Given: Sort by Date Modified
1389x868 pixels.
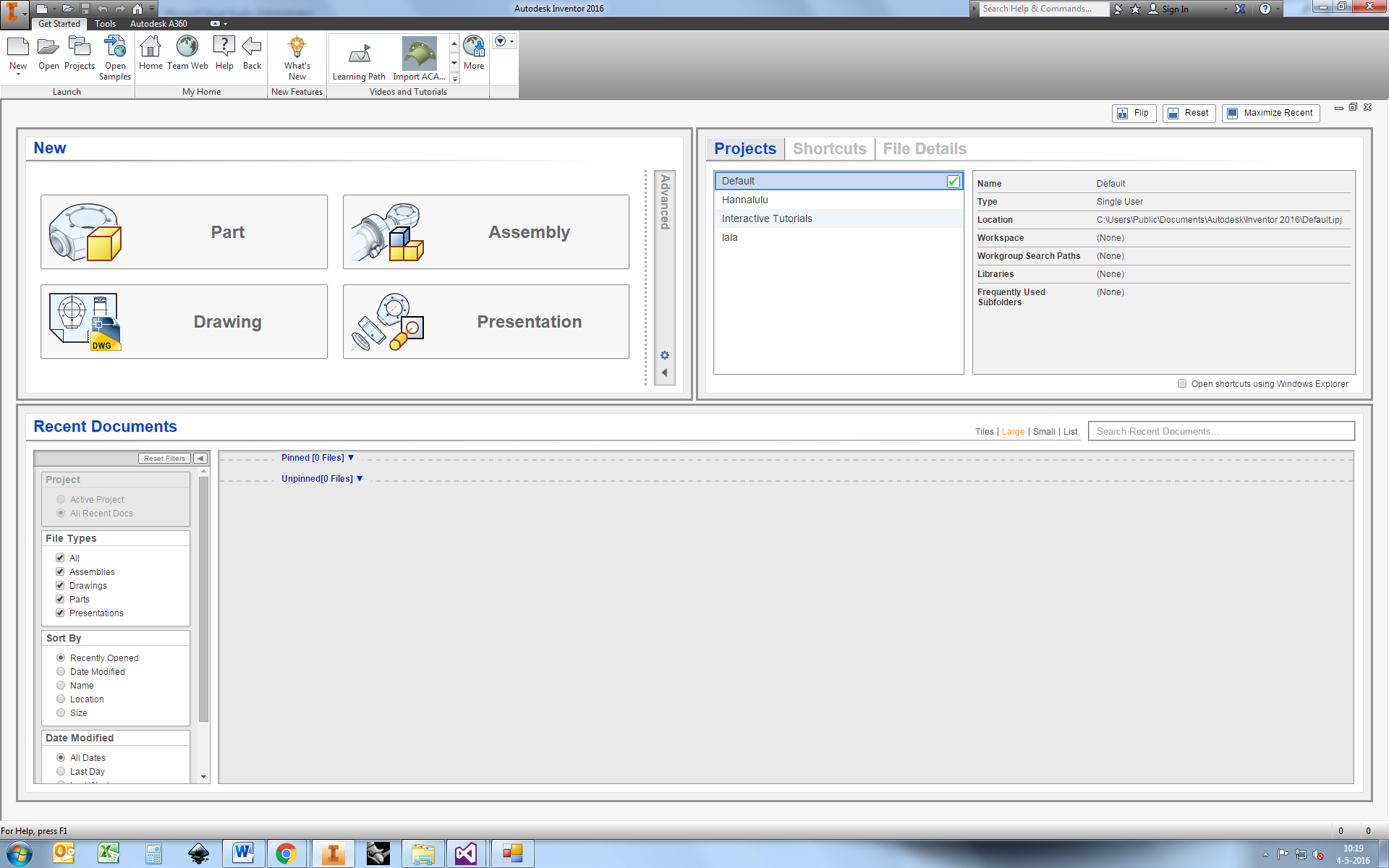Looking at the screenshot, I should pos(61,672).
